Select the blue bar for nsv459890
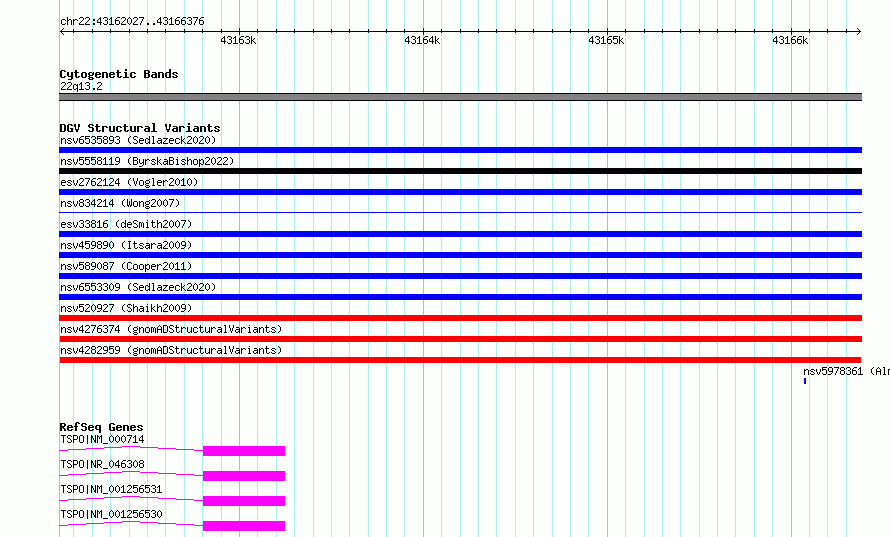Image resolution: width=890 pixels, height=537 pixels. click(460, 255)
